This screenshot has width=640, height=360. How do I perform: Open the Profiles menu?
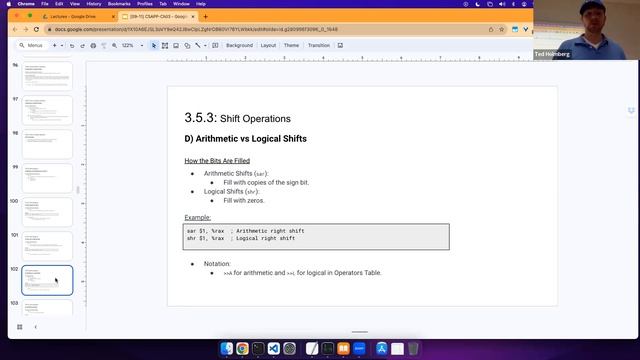pos(144,4)
